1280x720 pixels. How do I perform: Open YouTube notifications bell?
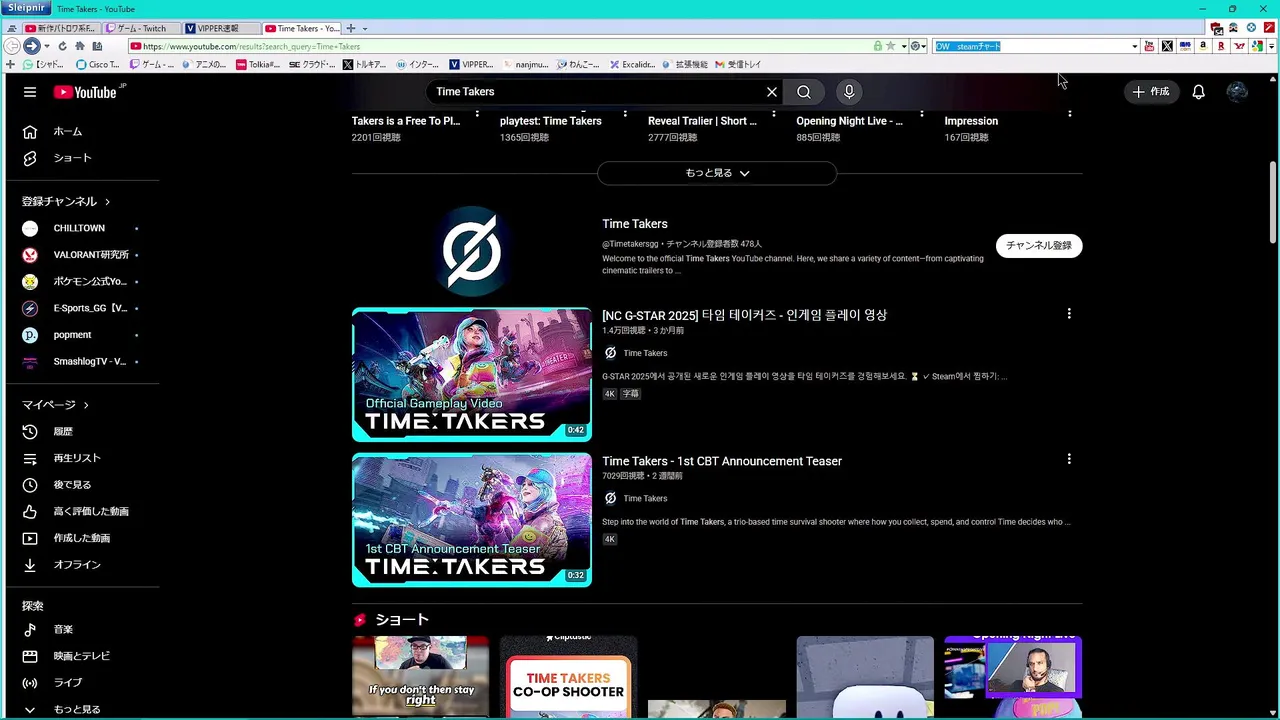[x=1198, y=92]
